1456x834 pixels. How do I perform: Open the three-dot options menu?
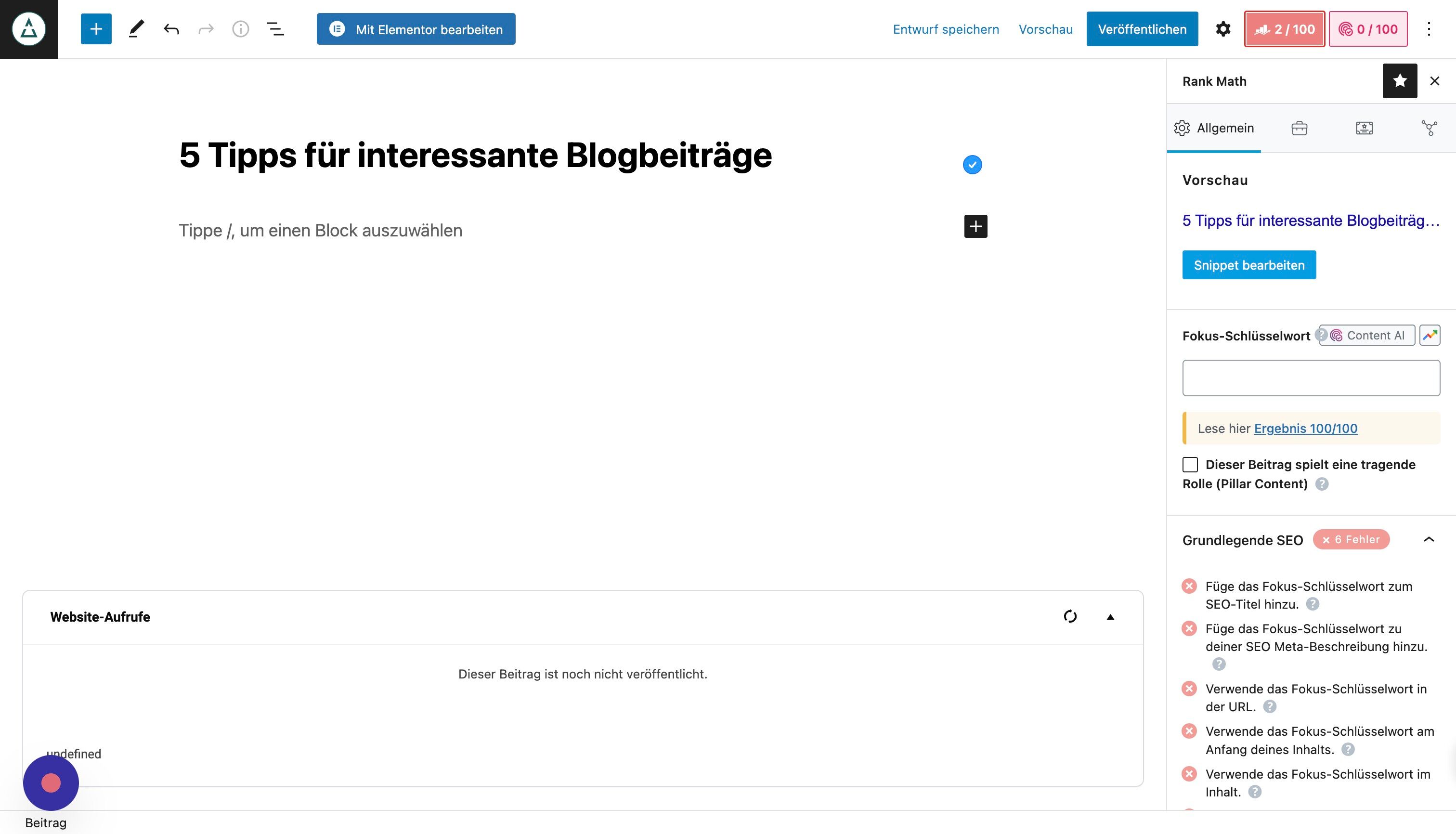click(x=1429, y=28)
